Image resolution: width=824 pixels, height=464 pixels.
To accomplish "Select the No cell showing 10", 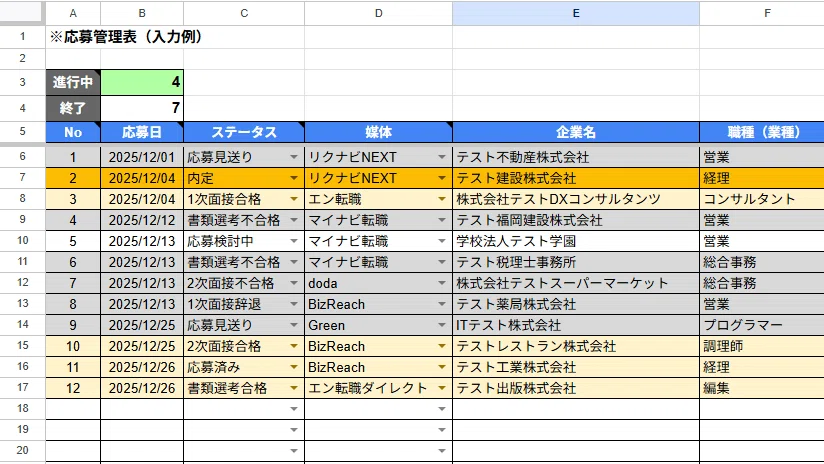I will tap(73, 346).
